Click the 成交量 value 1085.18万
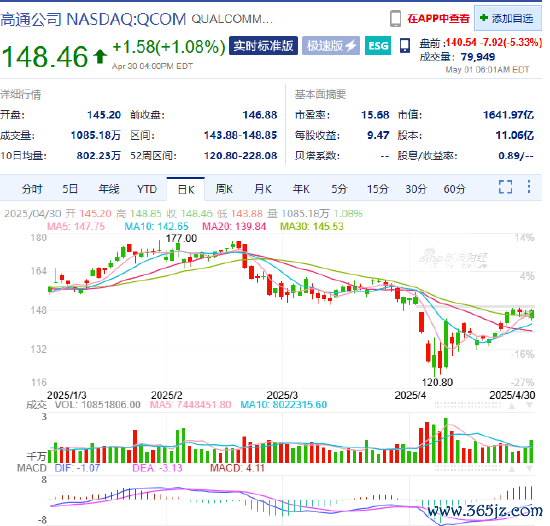This screenshot has width=550, height=526. coord(95,135)
